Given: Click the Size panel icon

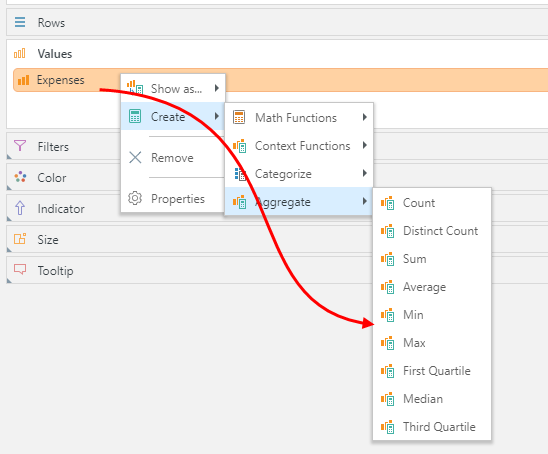Looking at the screenshot, I should tap(20, 239).
